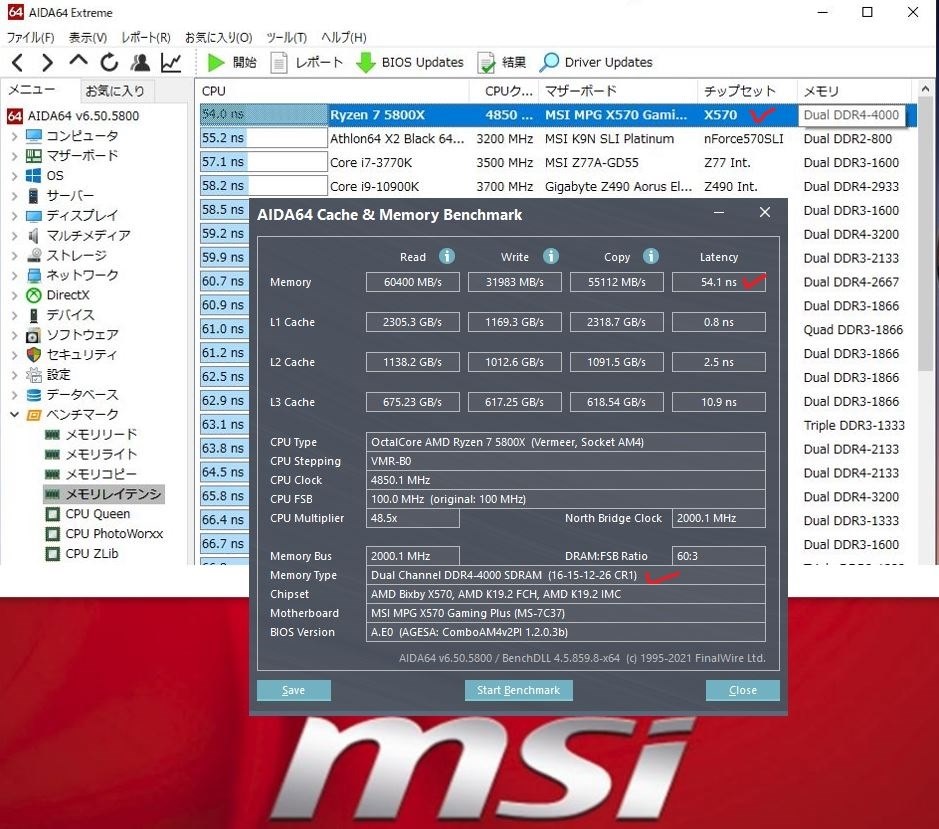Viewport: 939px width, 829px height.
Task: Sort by マザーボード column header
Action: 619,91
